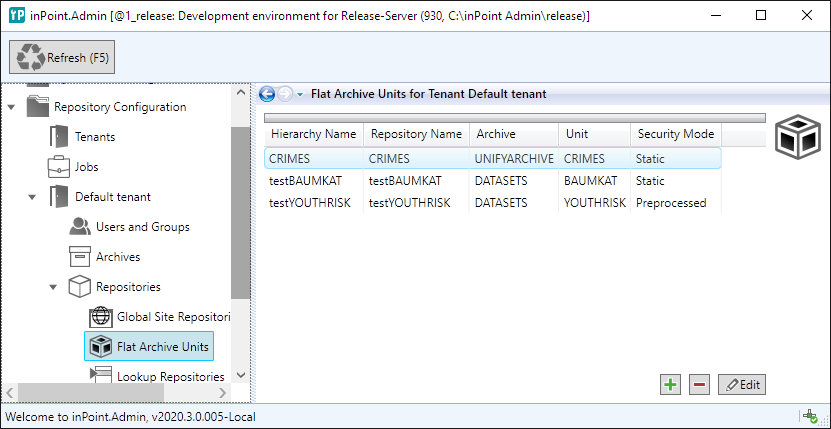Remove the unit with the red minus
The image size is (831, 429).
700,384
